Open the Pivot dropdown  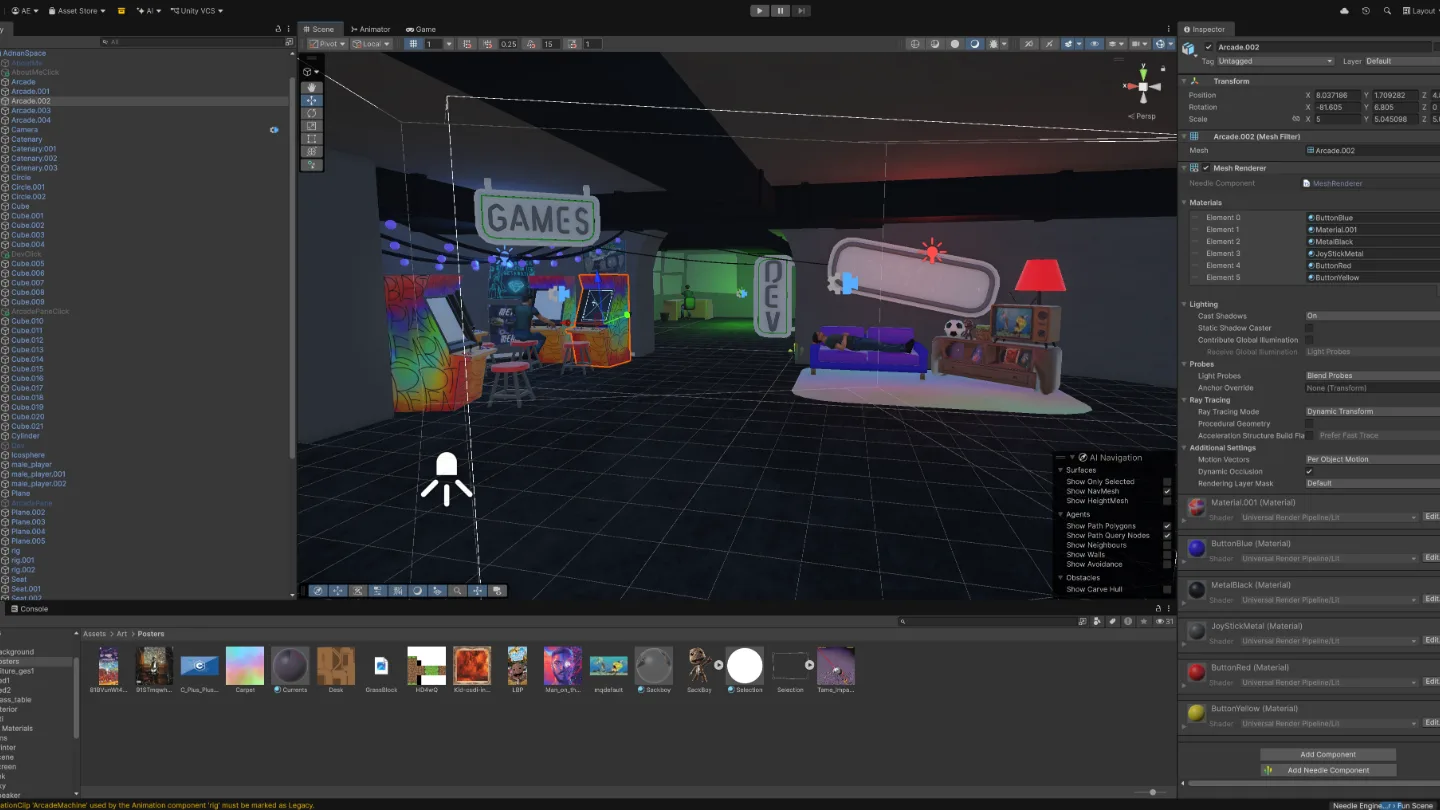pyautogui.click(x=327, y=44)
